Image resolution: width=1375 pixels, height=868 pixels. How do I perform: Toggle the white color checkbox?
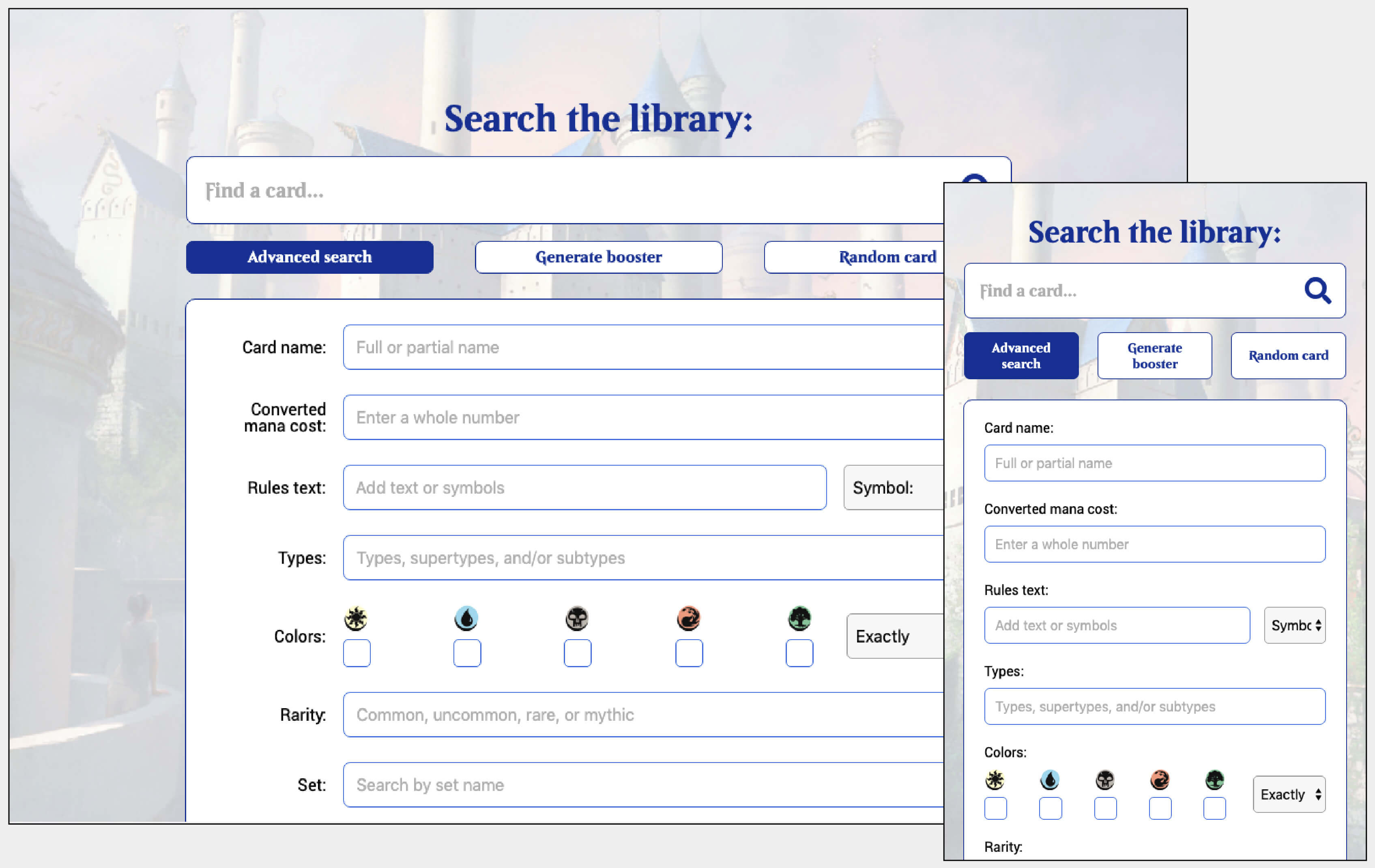357,652
